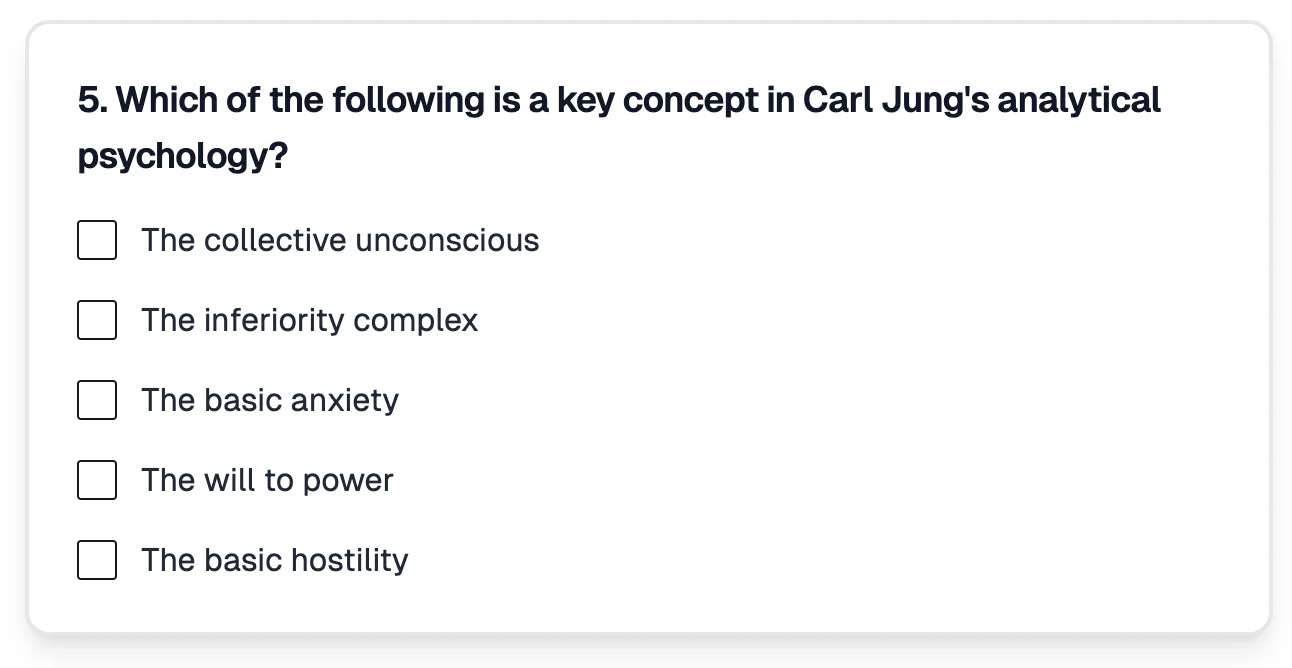
Task: Click the label 'The basic anxiety'
Action: click(x=269, y=400)
